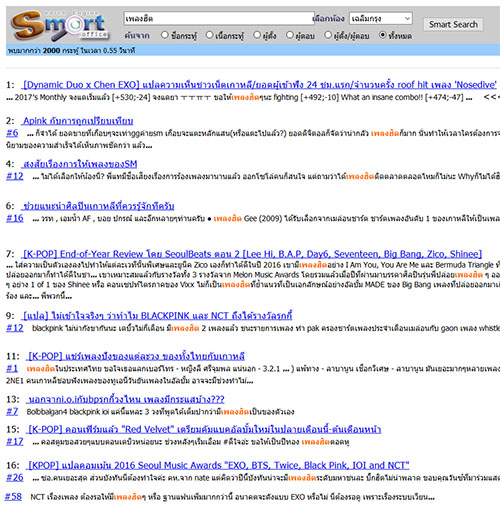Jump to reply #16 mentioning Gee (2009)
This screenshot has height=510, width=500.
pyautogui.click(x=15, y=218)
